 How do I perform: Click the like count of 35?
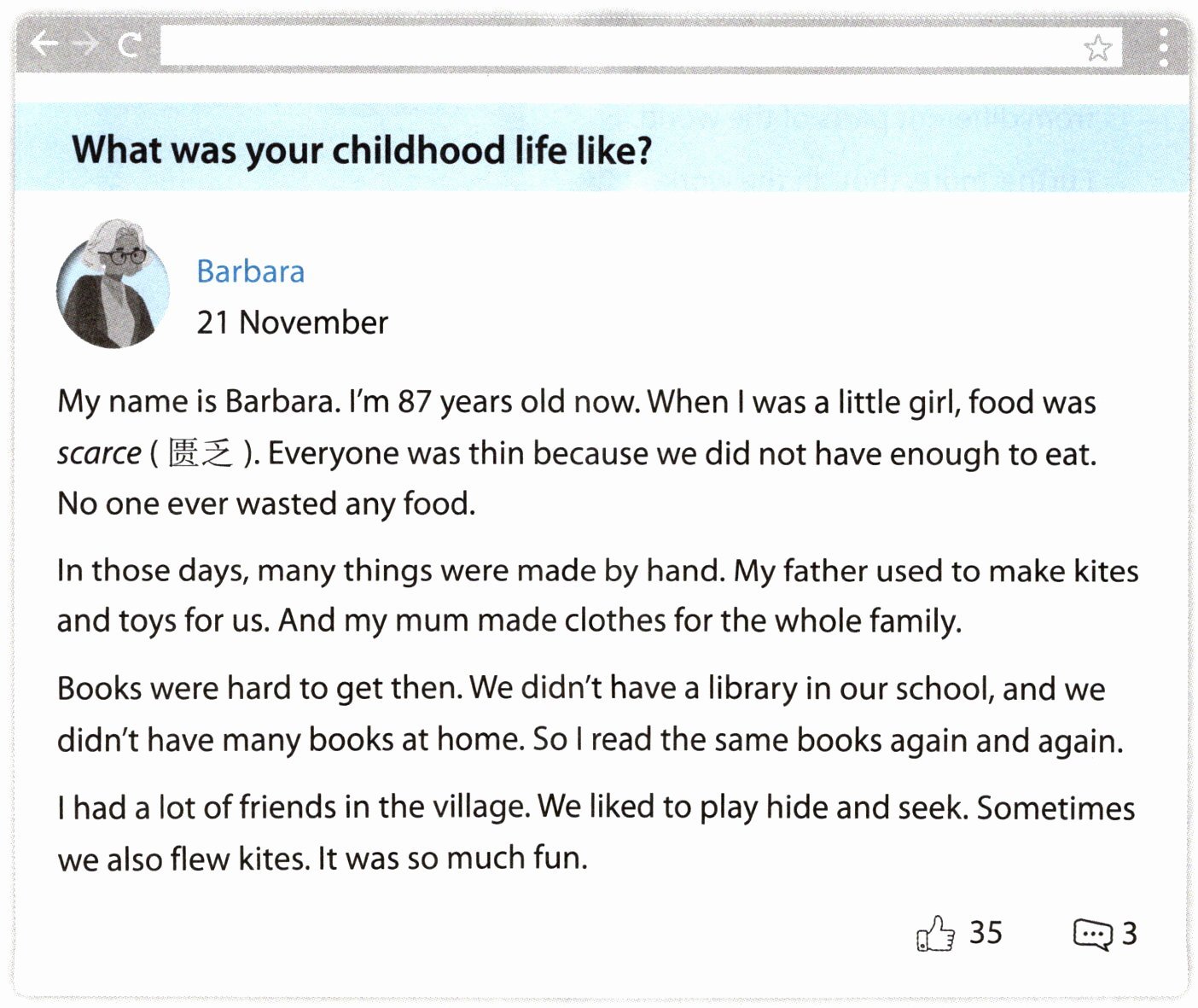pyautogui.click(x=986, y=933)
